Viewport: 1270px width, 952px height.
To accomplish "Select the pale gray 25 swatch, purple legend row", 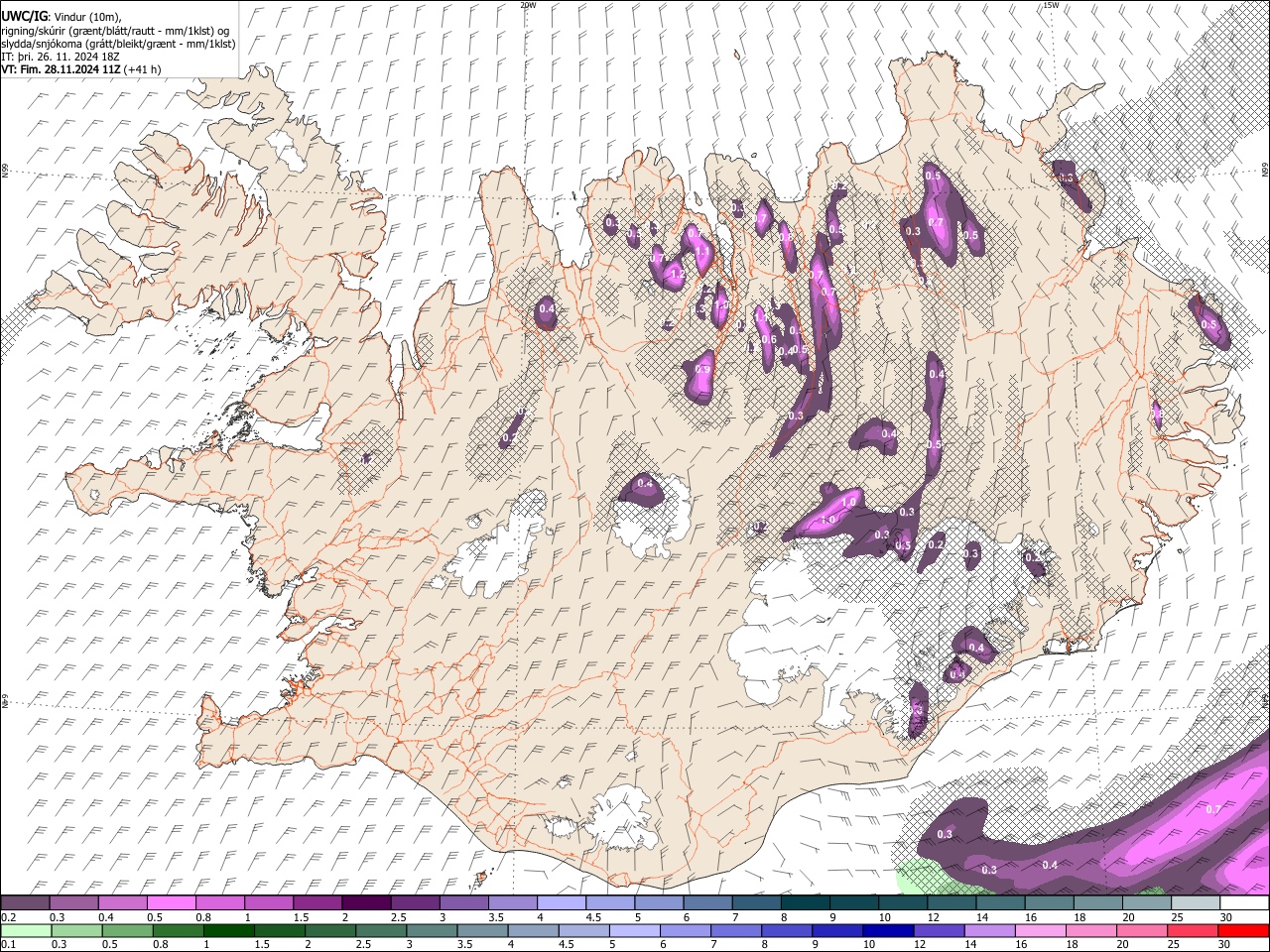I will (x=1196, y=903).
